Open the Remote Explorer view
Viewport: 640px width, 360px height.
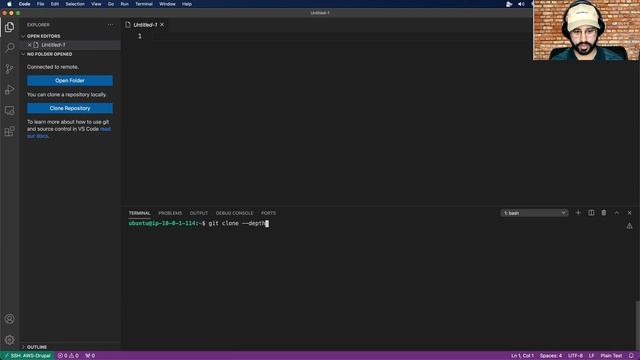pos(9,110)
